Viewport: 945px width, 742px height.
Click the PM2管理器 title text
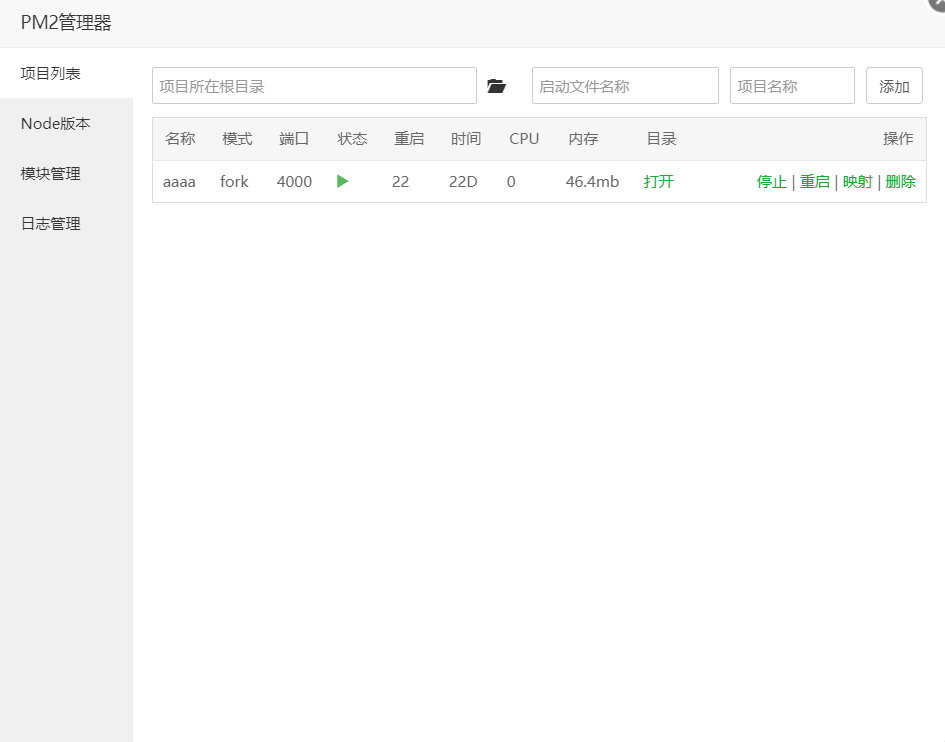coord(66,23)
